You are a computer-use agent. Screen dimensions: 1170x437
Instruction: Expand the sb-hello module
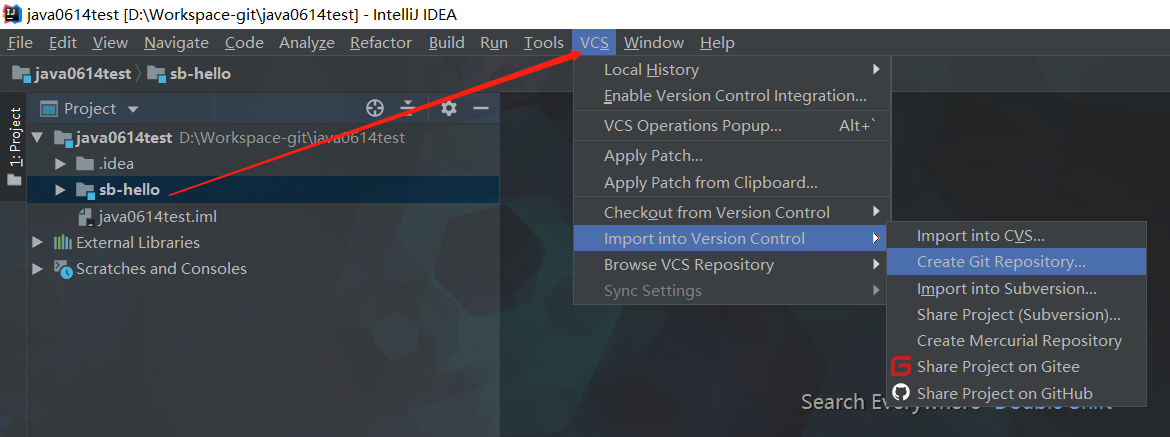point(60,190)
